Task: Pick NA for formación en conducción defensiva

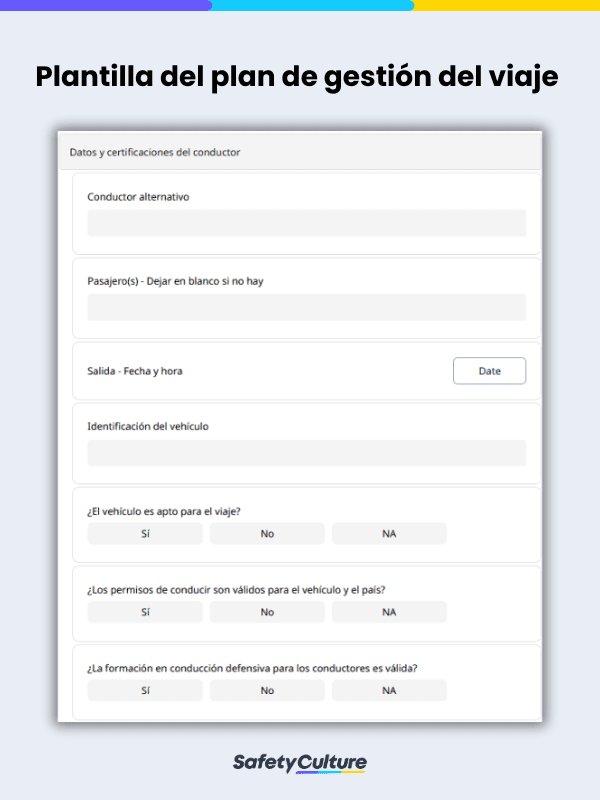Action: click(388, 690)
